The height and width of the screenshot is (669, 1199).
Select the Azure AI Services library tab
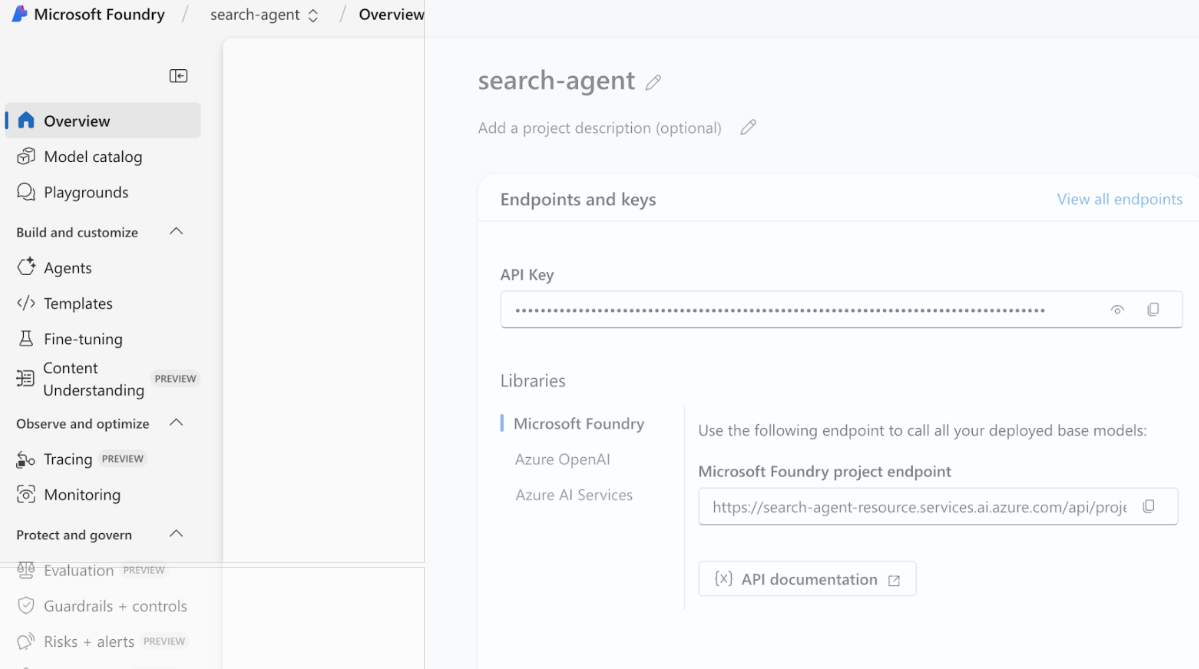[574, 495]
